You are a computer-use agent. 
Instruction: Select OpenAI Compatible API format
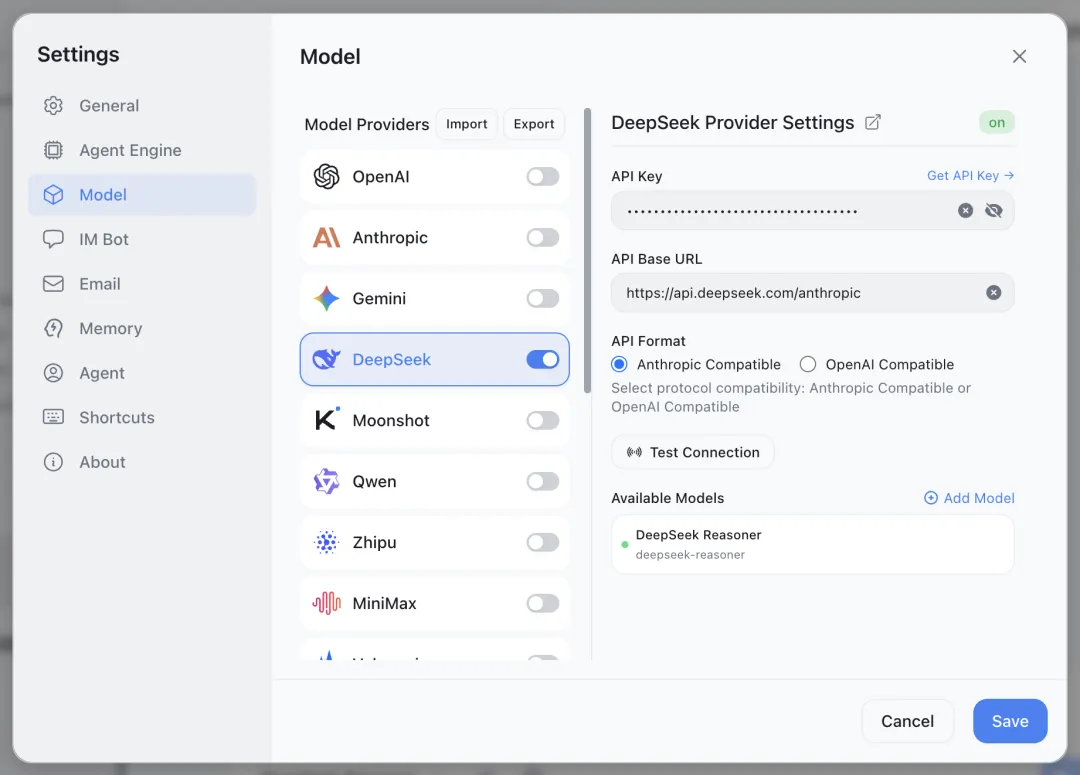point(808,365)
